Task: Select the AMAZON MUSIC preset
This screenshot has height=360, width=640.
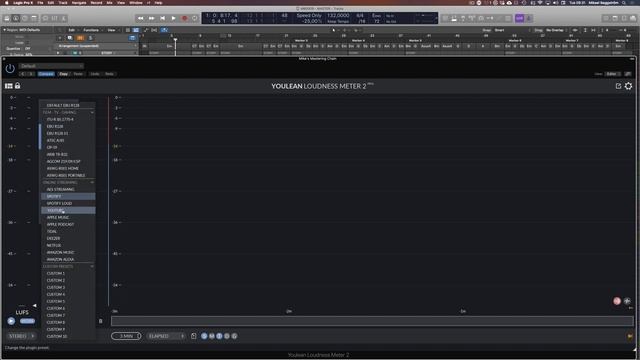Action: (68, 252)
